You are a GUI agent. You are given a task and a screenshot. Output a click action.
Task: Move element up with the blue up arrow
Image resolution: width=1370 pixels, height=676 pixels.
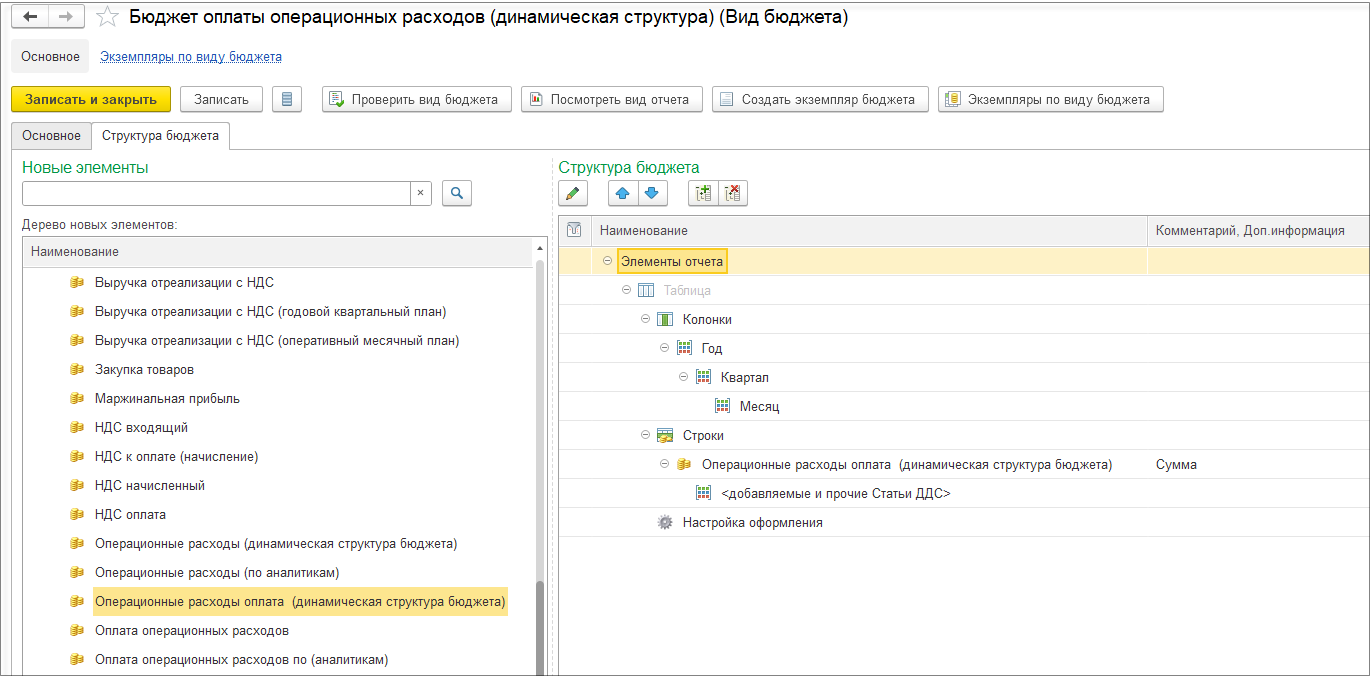point(623,193)
